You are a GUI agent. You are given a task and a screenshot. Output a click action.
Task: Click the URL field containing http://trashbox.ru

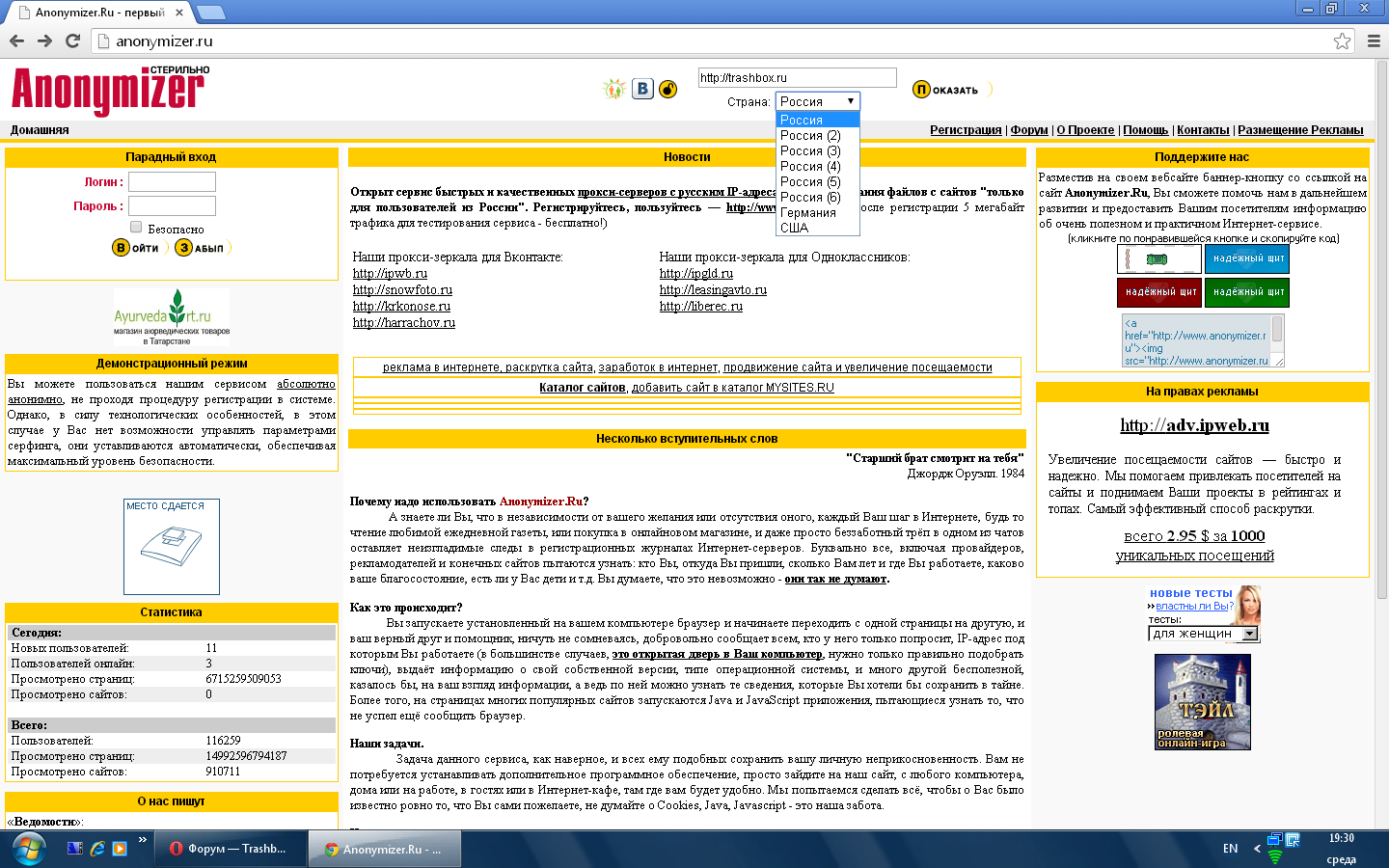[x=797, y=77]
